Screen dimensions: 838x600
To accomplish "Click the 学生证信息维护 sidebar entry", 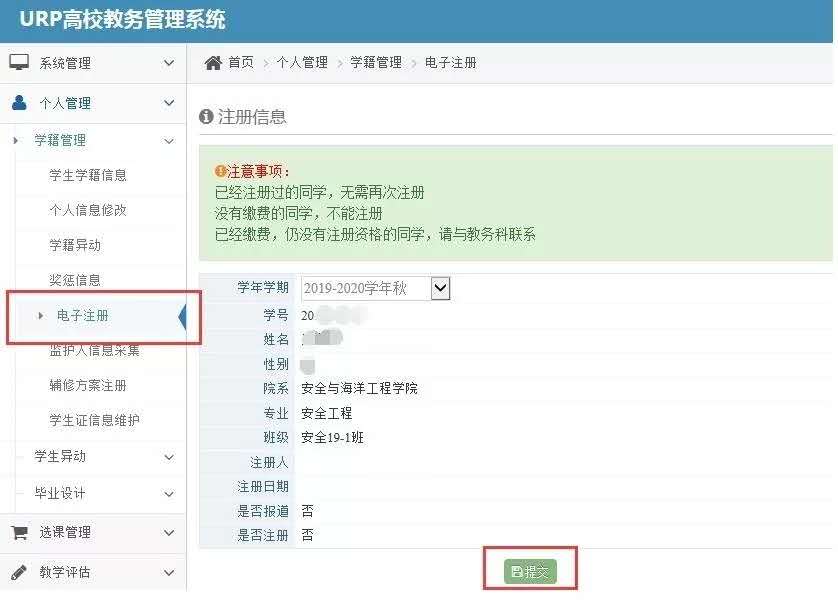I will (94, 420).
